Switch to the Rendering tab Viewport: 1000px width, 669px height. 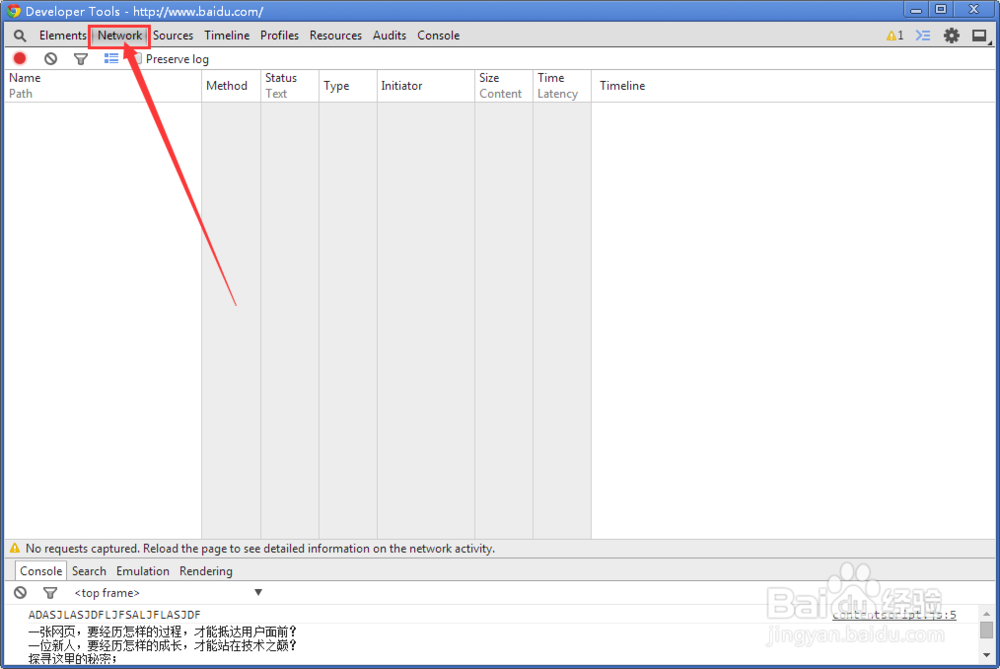[x=206, y=571]
